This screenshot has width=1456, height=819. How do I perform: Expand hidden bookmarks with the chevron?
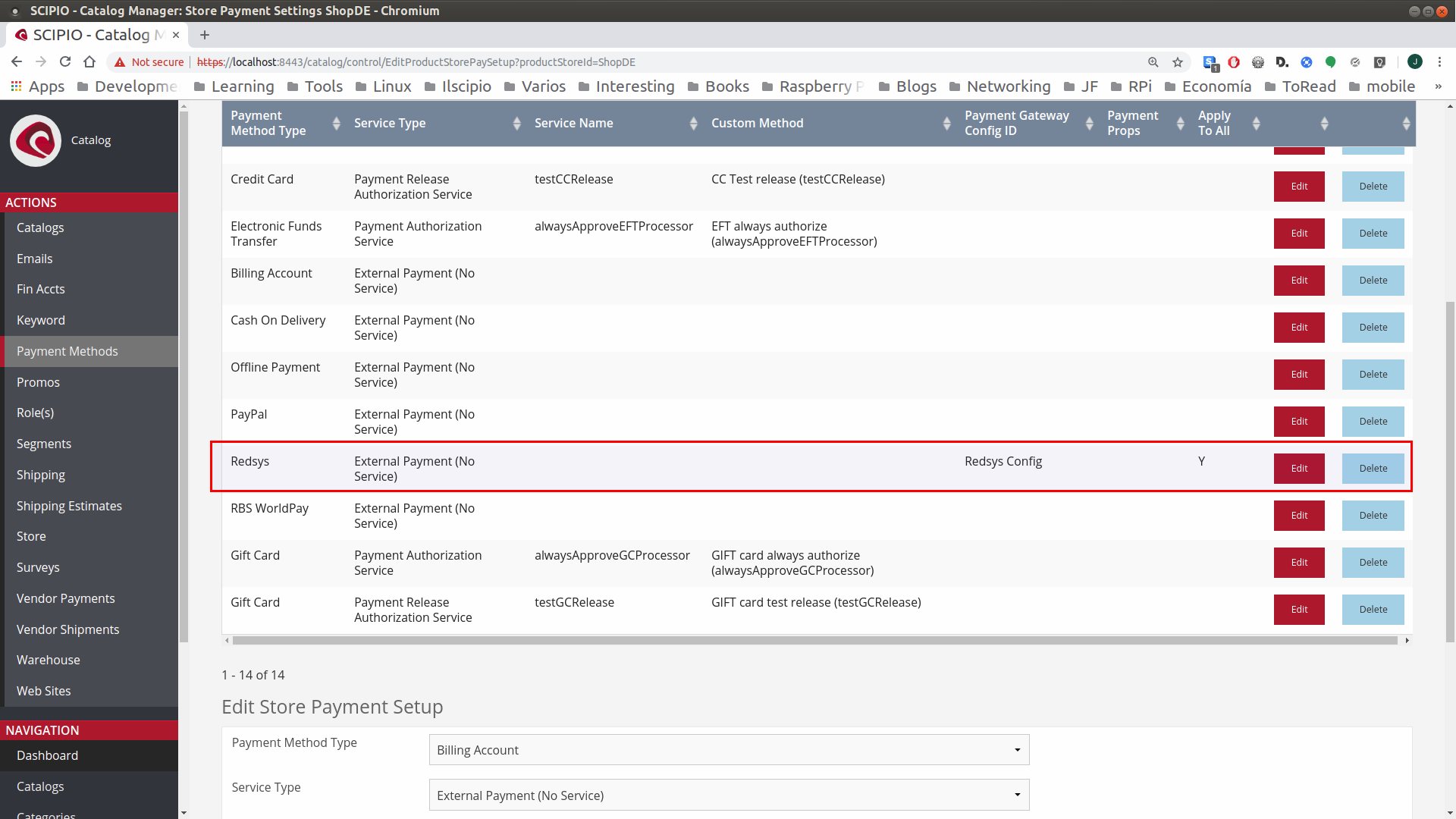click(x=1438, y=86)
